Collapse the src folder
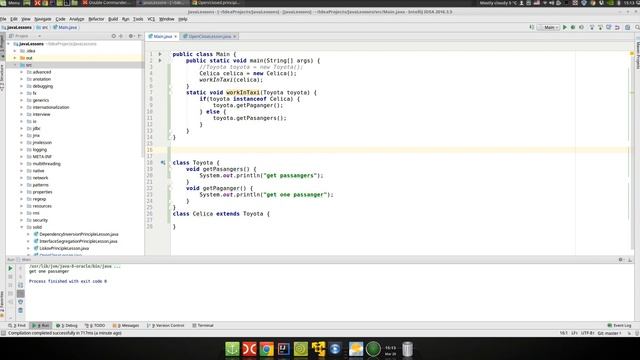The height and width of the screenshot is (360, 640). point(15,65)
